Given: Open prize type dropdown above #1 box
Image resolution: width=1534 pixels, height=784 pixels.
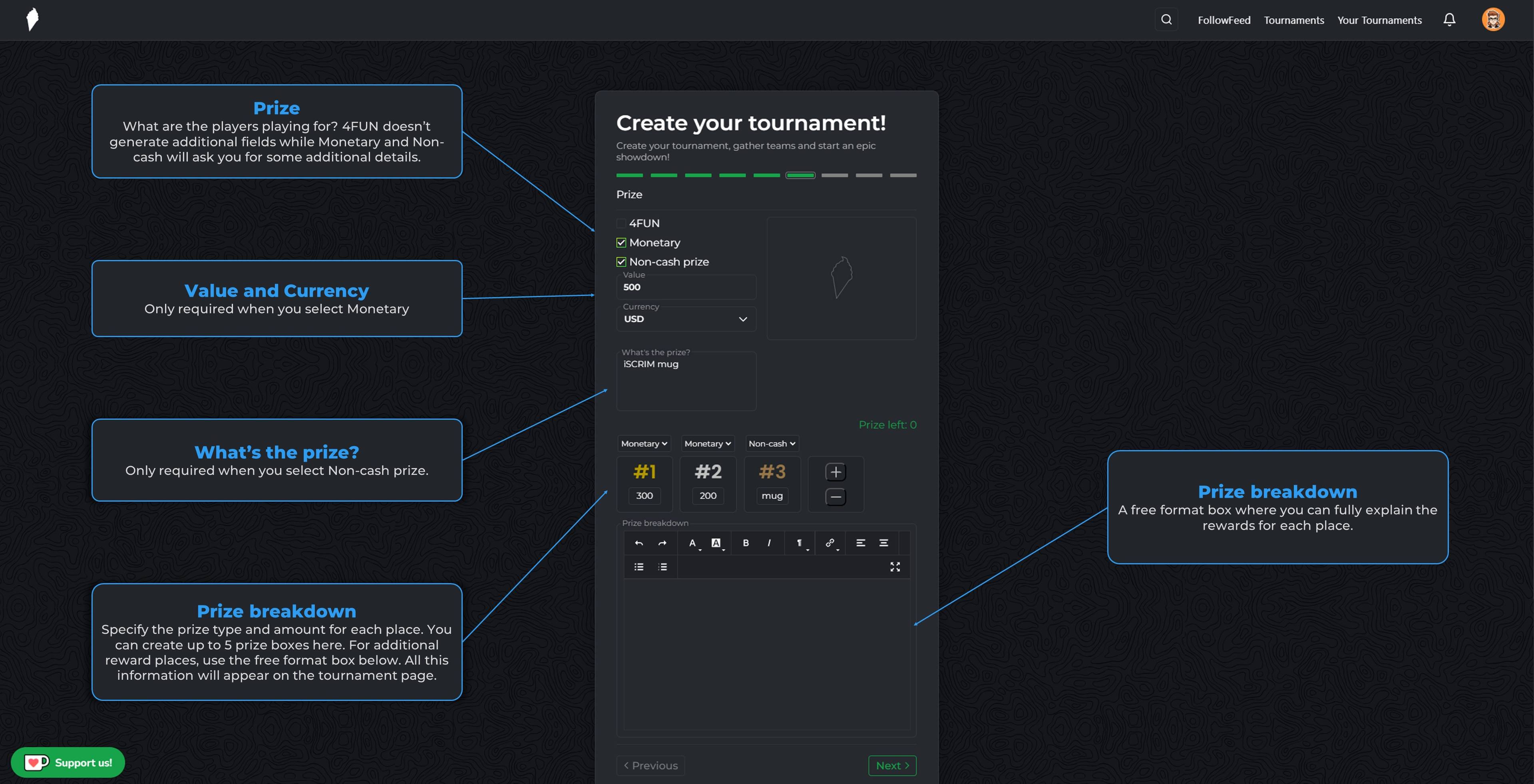Looking at the screenshot, I should 643,443.
